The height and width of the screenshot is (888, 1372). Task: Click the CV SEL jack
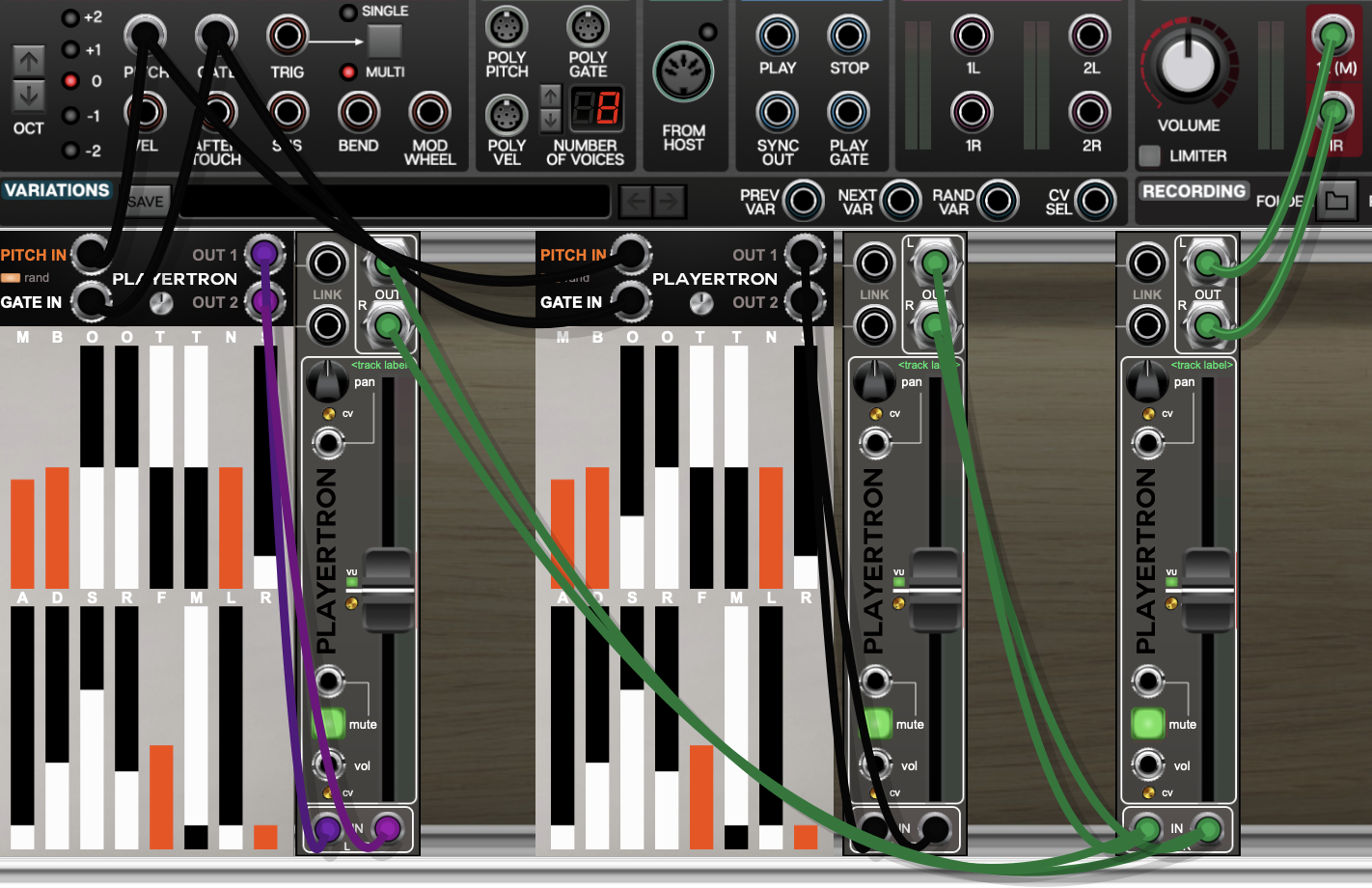(x=1094, y=202)
